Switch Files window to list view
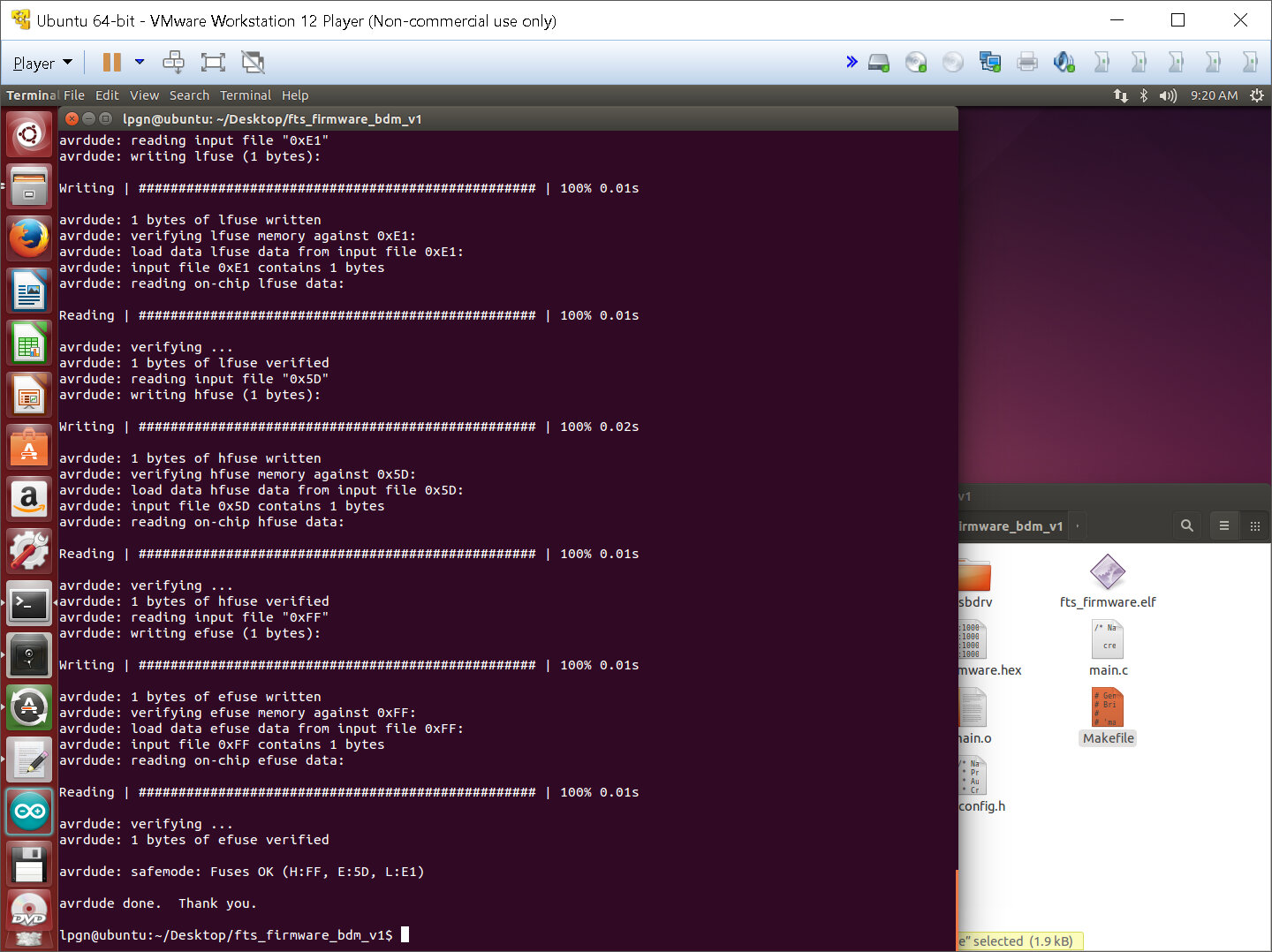This screenshot has width=1272, height=952. tap(1224, 525)
